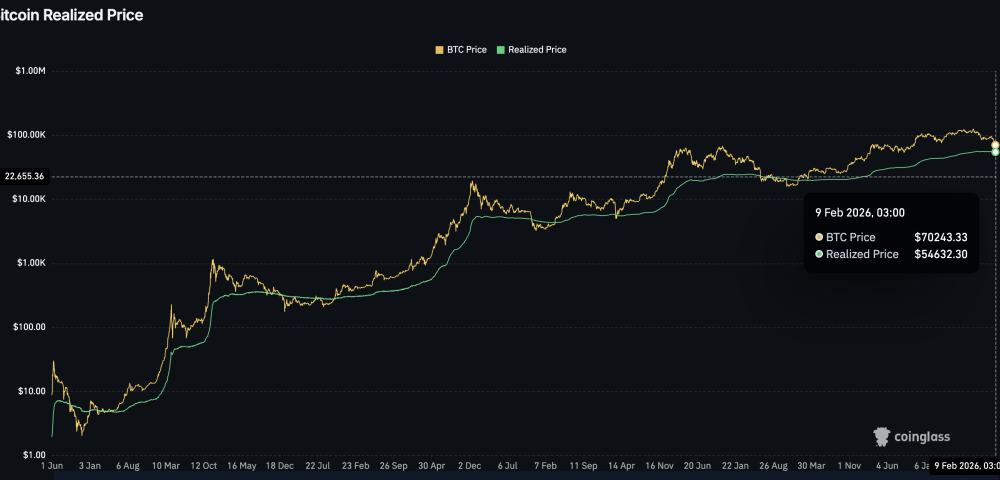Screen dimensions: 1000x480
Task: Click the 2 Dec x-axis date
Action: 469,467
